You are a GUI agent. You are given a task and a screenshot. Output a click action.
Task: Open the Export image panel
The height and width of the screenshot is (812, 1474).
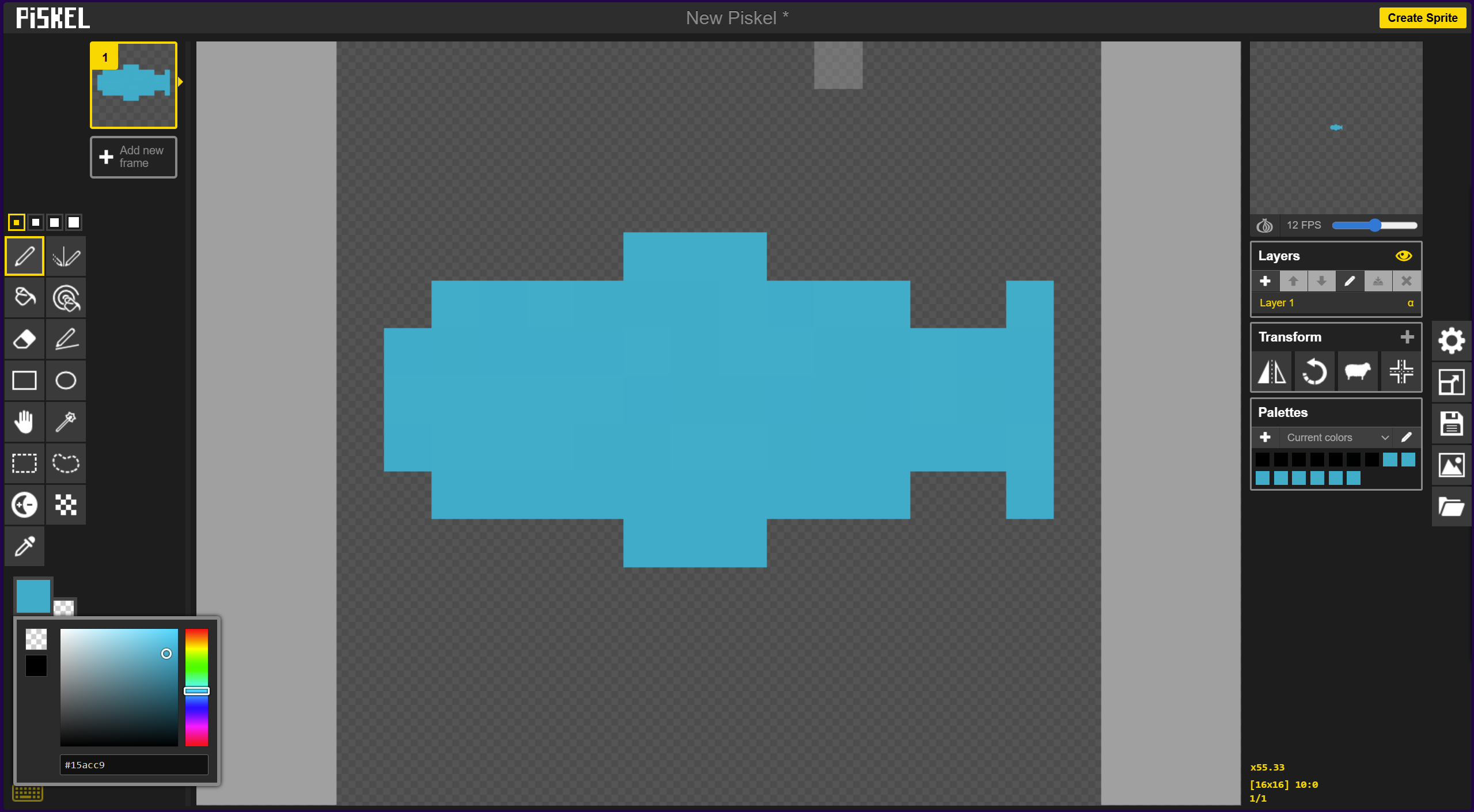[x=1451, y=465]
